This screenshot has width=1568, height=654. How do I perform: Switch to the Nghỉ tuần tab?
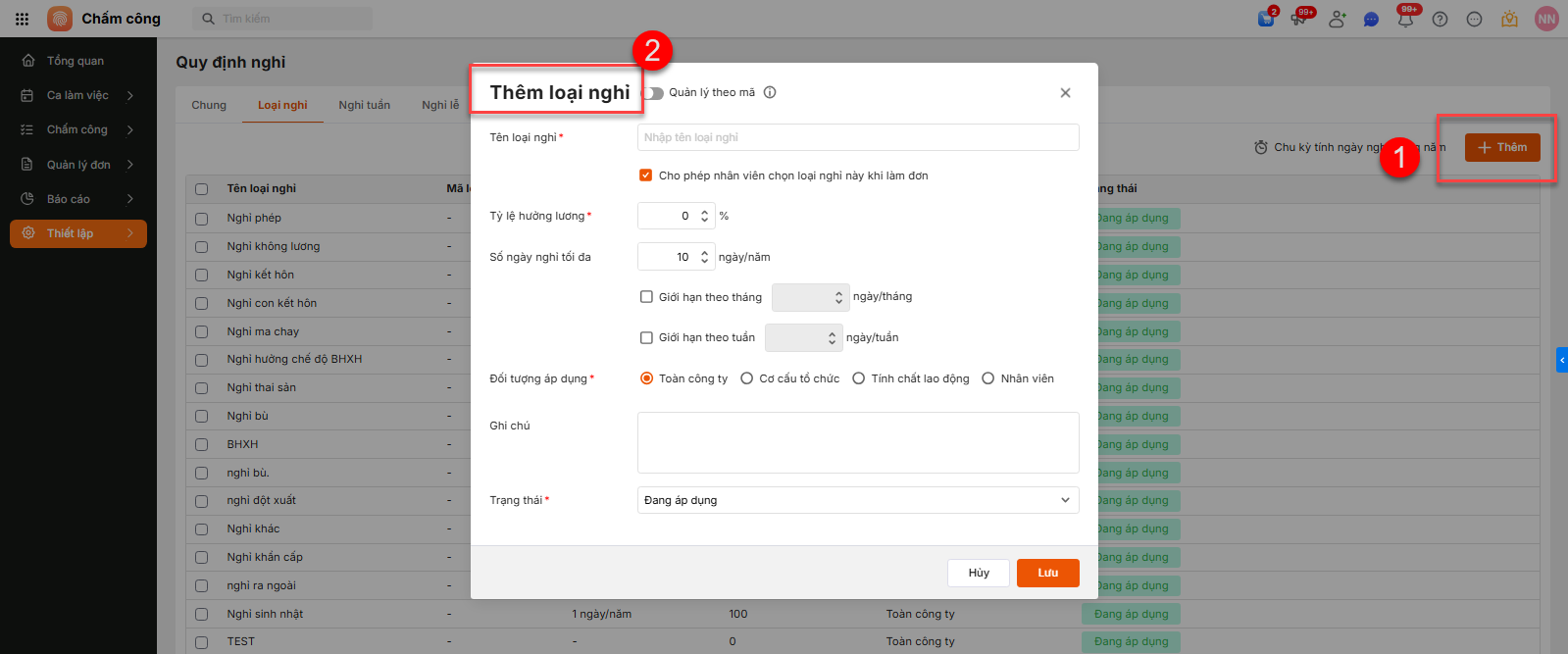point(364,105)
